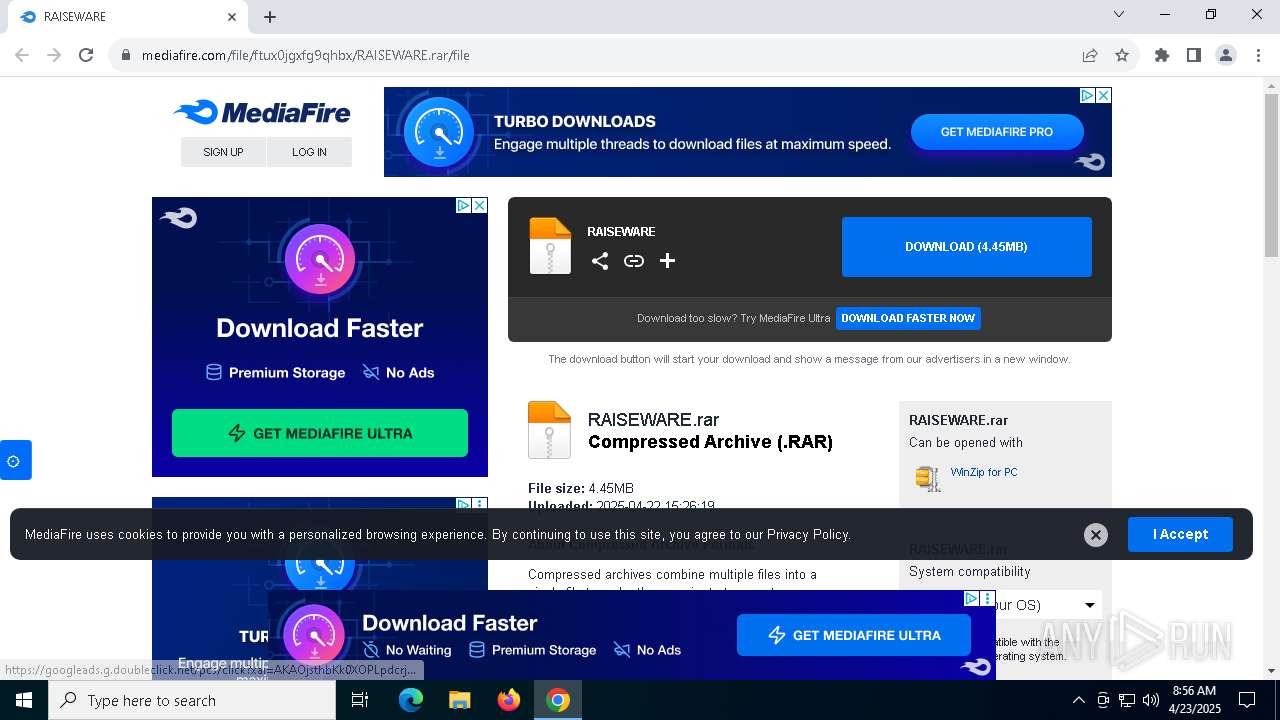Open WinZip for PC link
This screenshot has width=1280, height=720.
[984, 472]
